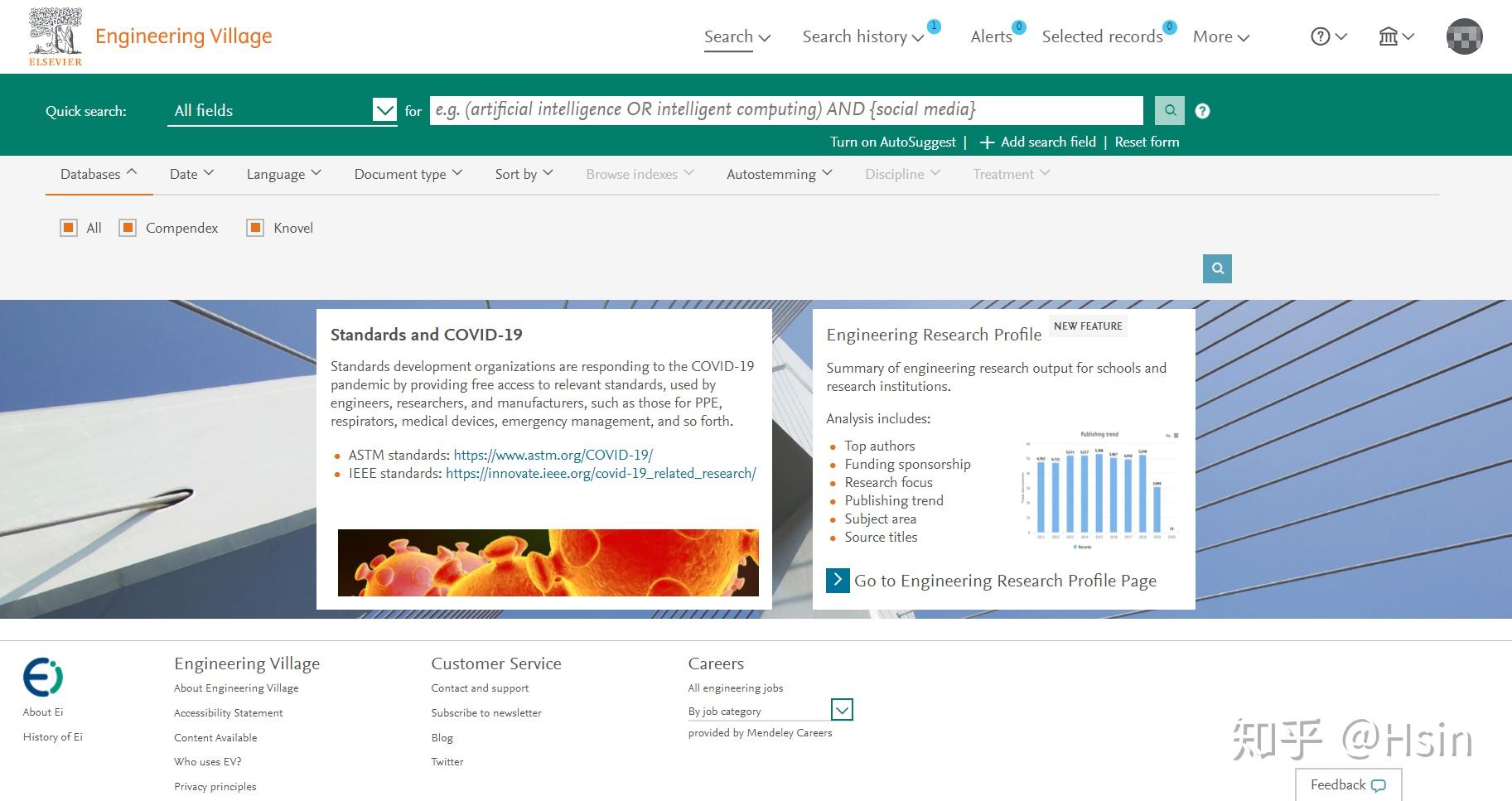Viewport: 1512px width, 801px height.
Task: Expand the Search history menu
Action: click(x=863, y=36)
